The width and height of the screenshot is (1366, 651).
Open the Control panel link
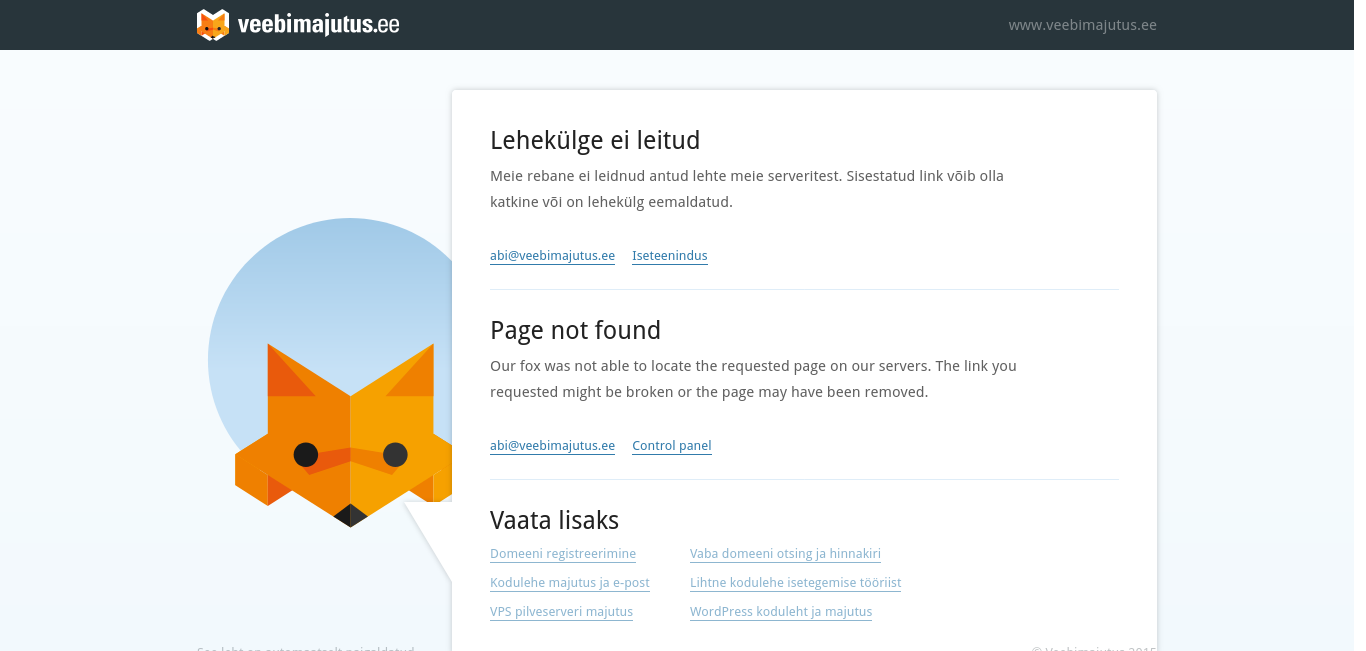pos(672,446)
